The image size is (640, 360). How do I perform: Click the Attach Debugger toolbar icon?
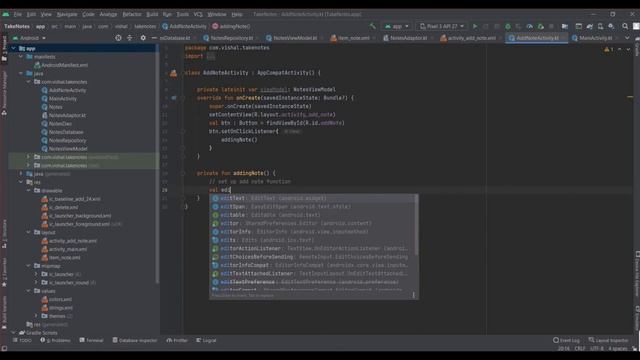click(540, 26)
